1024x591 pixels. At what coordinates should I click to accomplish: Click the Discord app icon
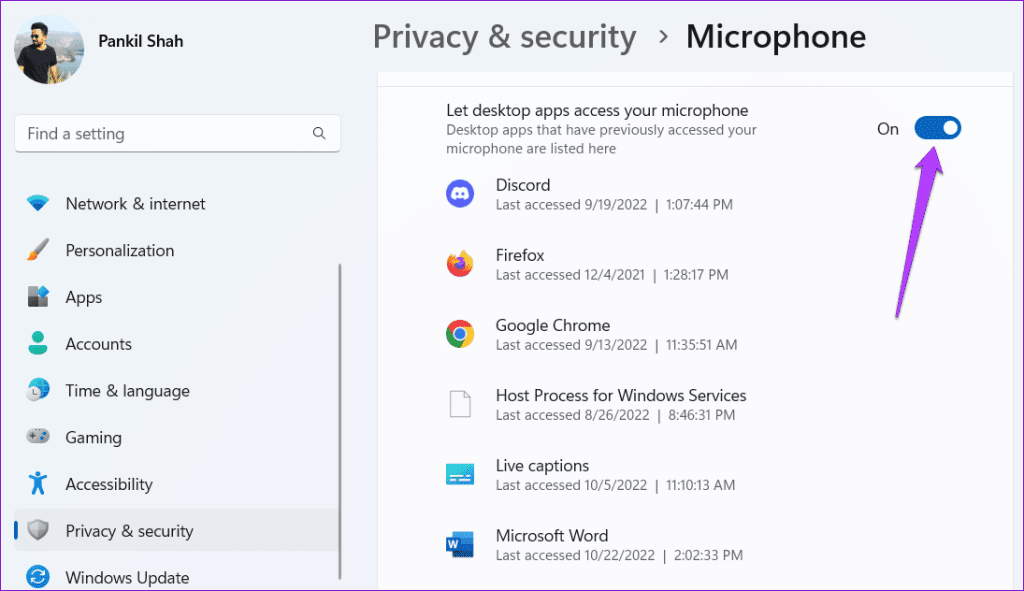460,193
